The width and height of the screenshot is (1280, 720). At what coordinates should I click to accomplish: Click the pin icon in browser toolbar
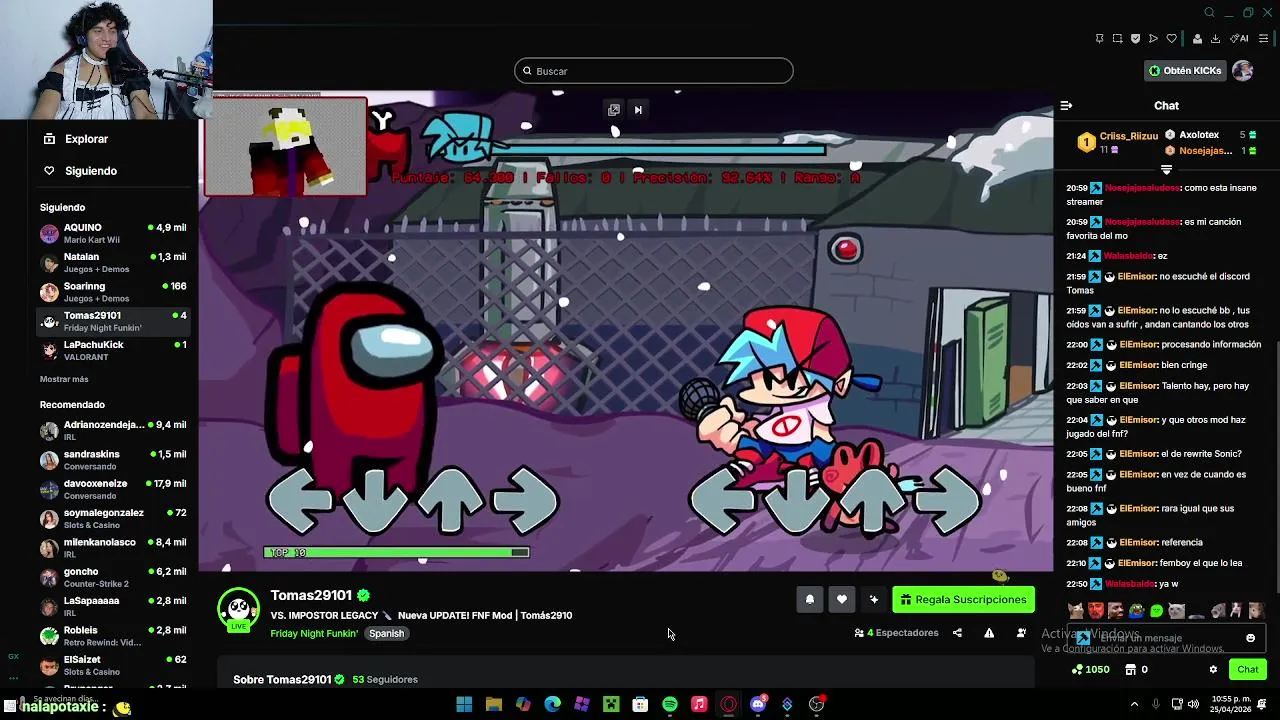pyautogui.click(x=1099, y=39)
